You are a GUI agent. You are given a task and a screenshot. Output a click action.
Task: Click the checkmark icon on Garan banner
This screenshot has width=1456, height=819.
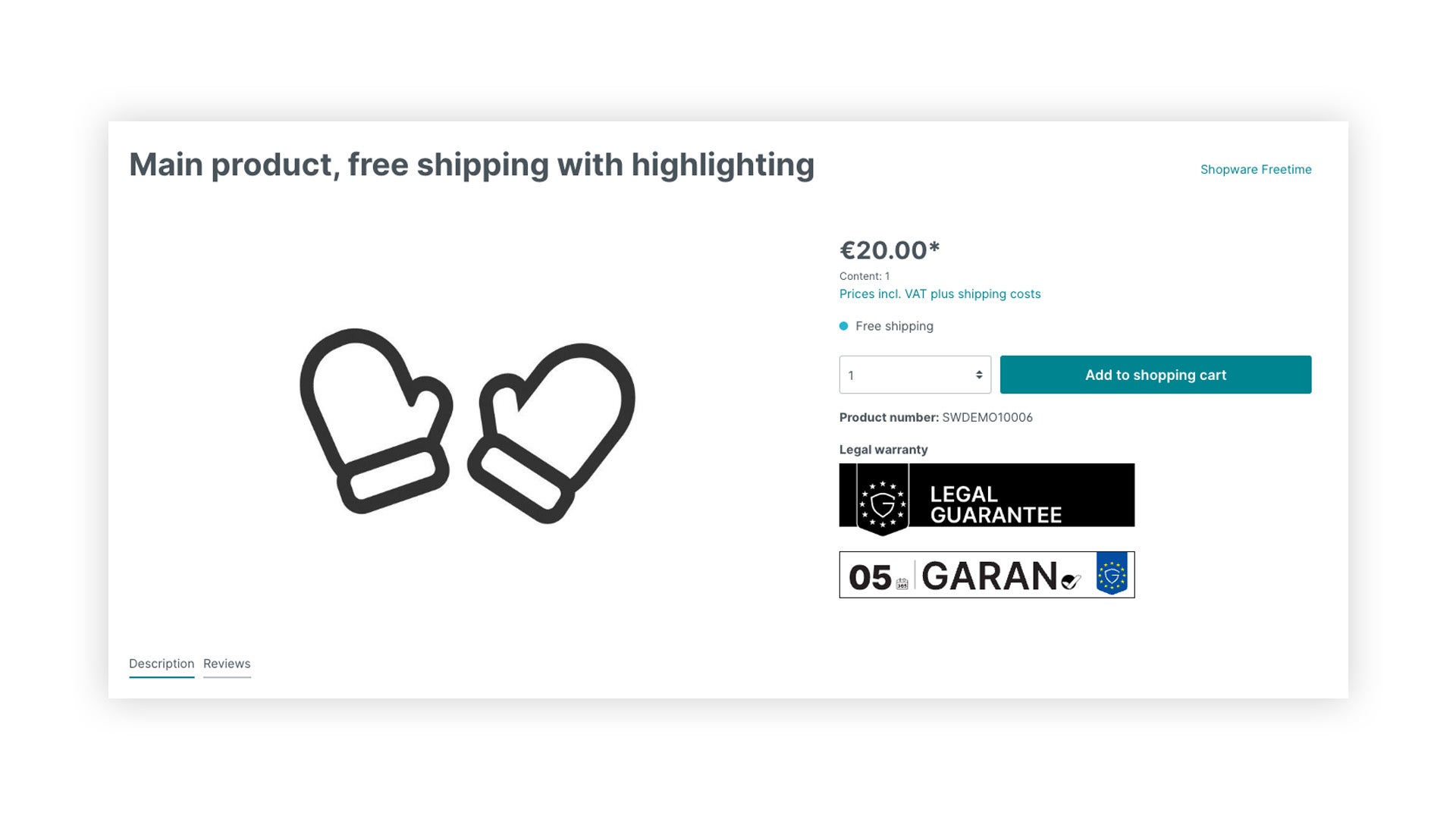(x=1071, y=582)
